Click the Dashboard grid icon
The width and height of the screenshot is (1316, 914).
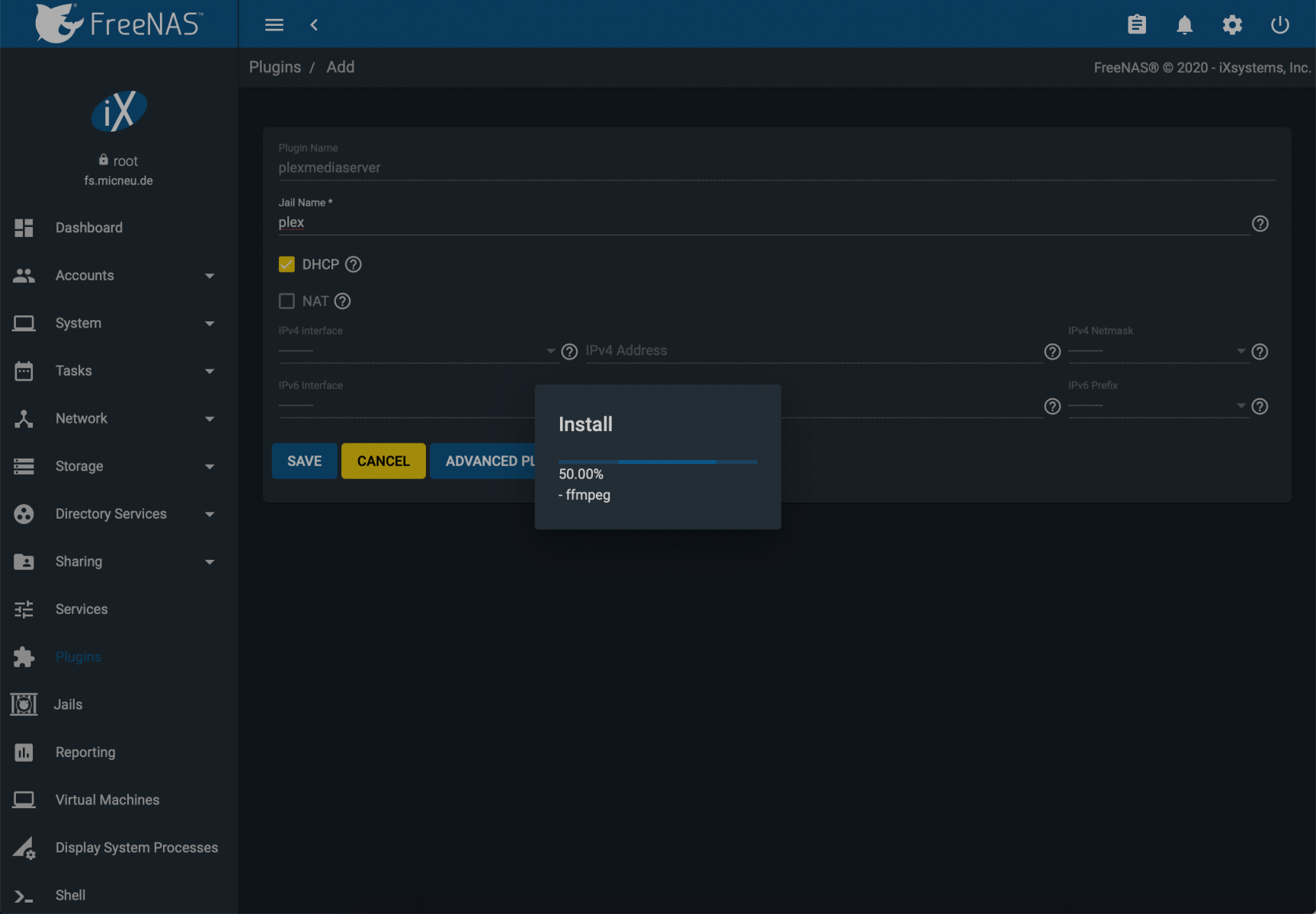pyautogui.click(x=24, y=228)
